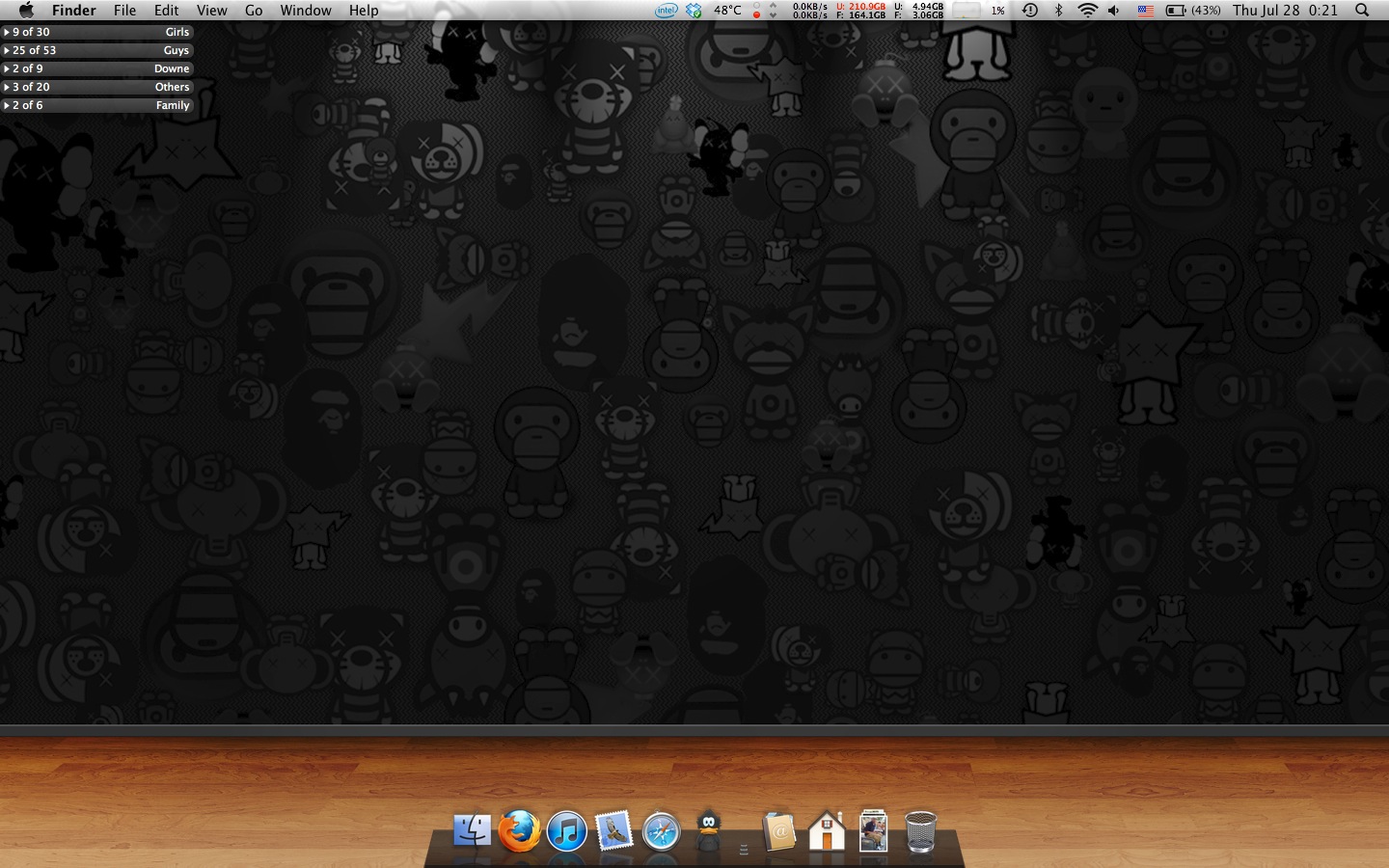Expand the Guys group triangle
1389x868 pixels.
(x=7, y=50)
